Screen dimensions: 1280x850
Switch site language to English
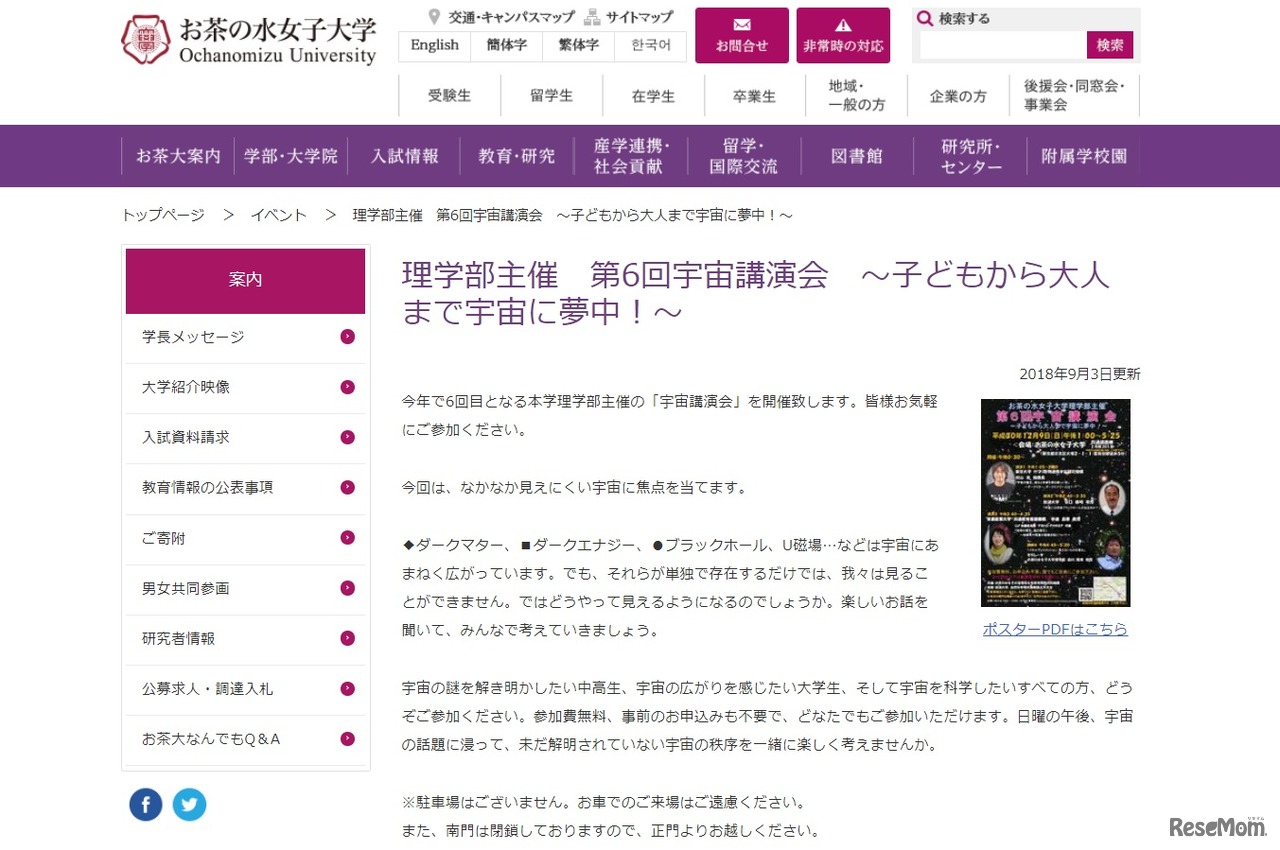tap(434, 46)
